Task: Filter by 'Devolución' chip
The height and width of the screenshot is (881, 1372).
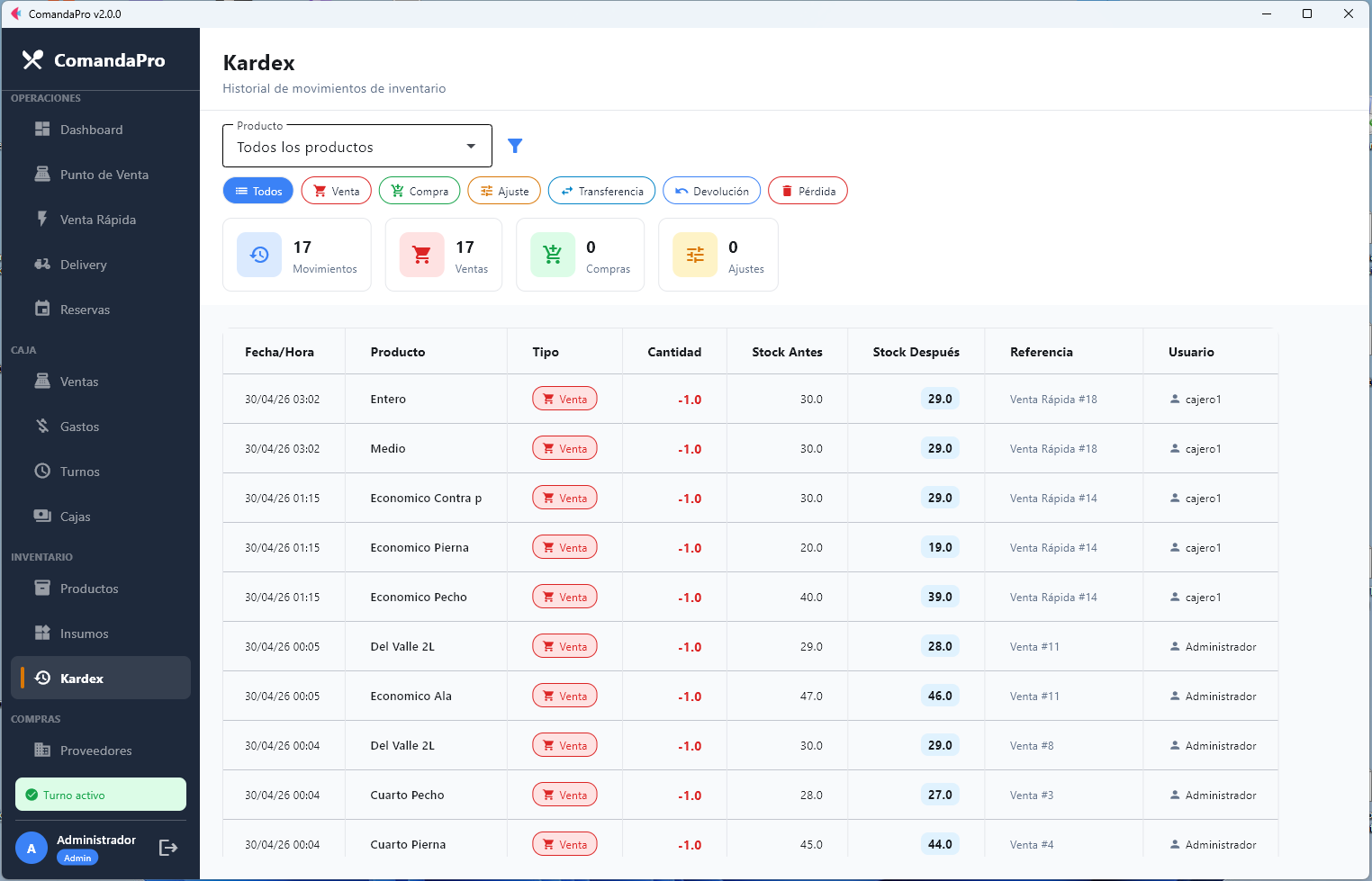Action: pyautogui.click(x=712, y=191)
